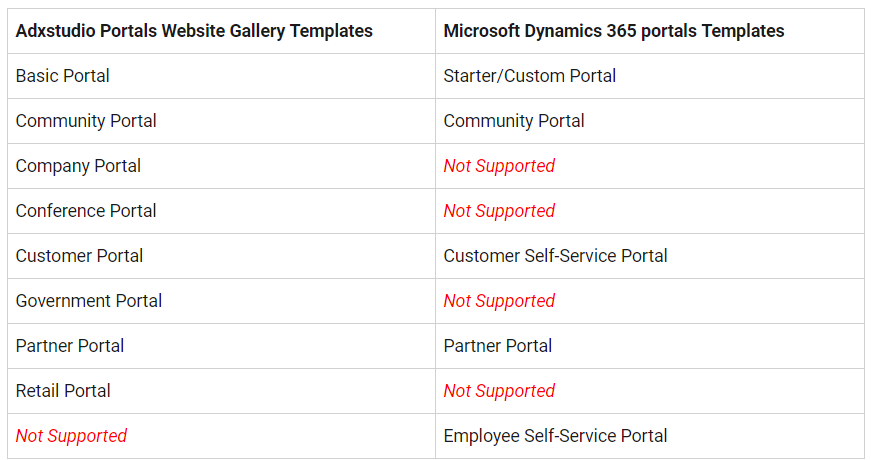The width and height of the screenshot is (871, 460).
Task: Click the Microsoft Dynamics 365 portals Templates header
Action: click(x=614, y=31)
